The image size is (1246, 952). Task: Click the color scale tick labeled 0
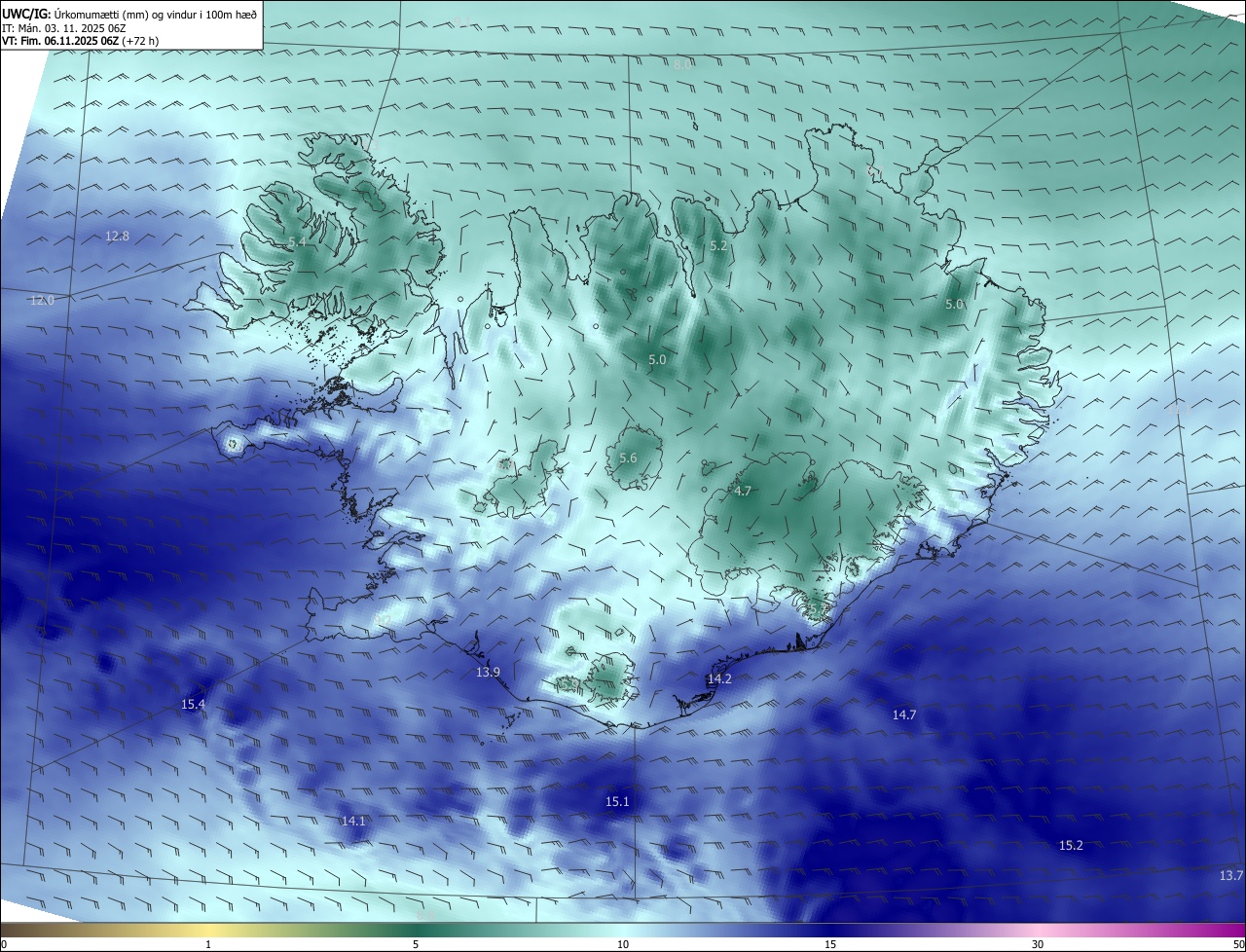click(x=4, y=944)
